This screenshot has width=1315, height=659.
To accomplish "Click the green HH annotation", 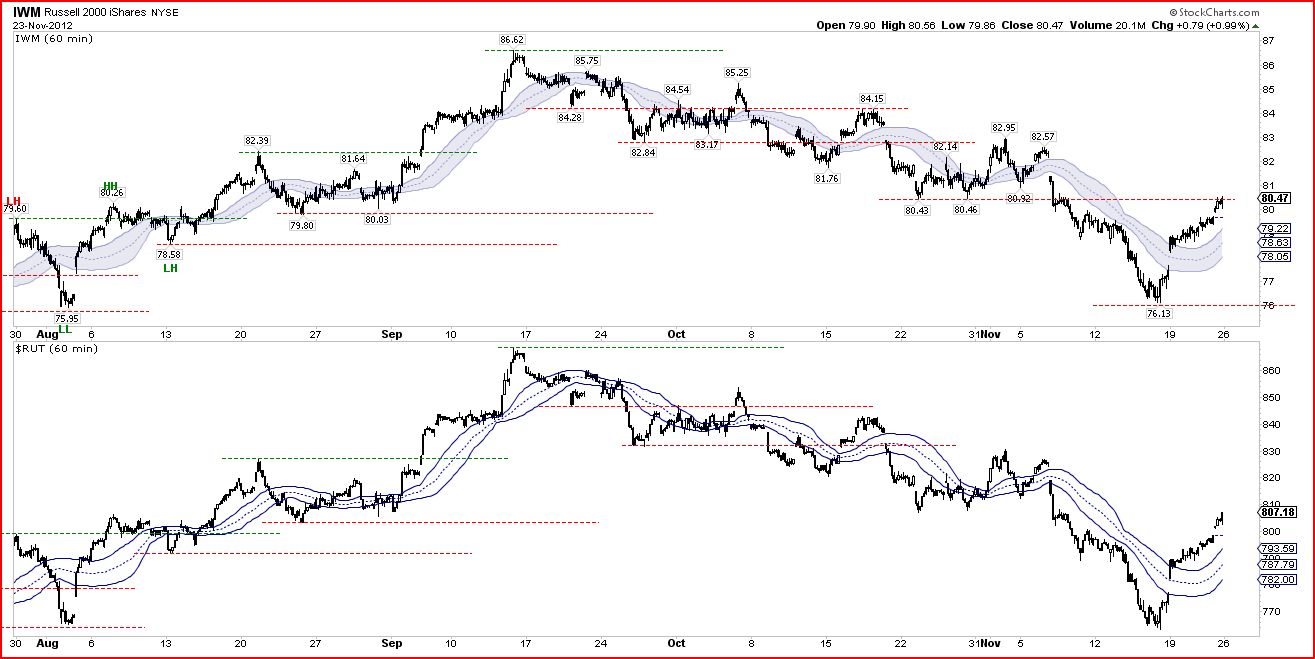I will pyautogui.click(x=110, y=186).
